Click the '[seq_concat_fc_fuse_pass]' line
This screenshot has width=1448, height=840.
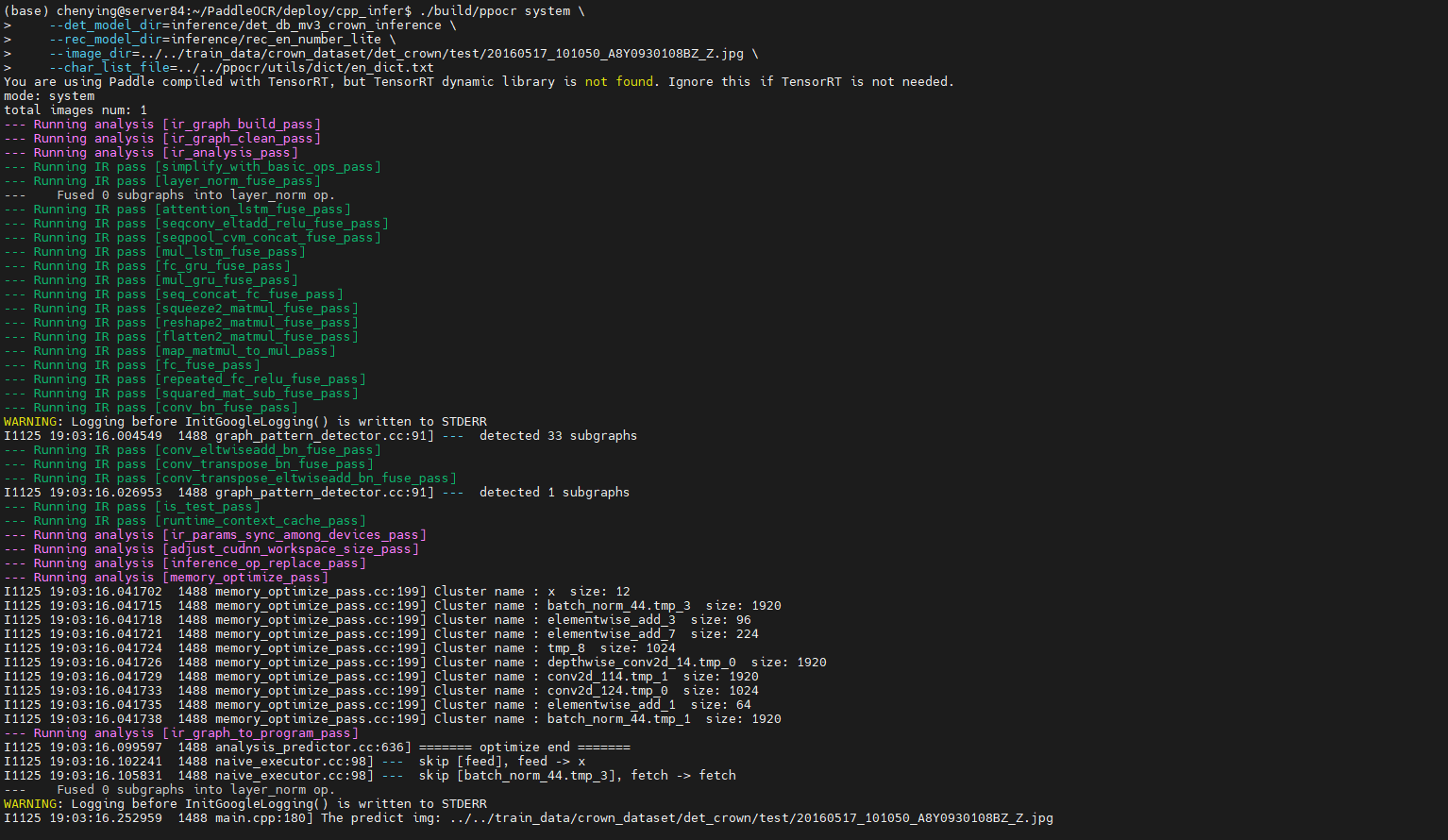(x=174, y=294)
